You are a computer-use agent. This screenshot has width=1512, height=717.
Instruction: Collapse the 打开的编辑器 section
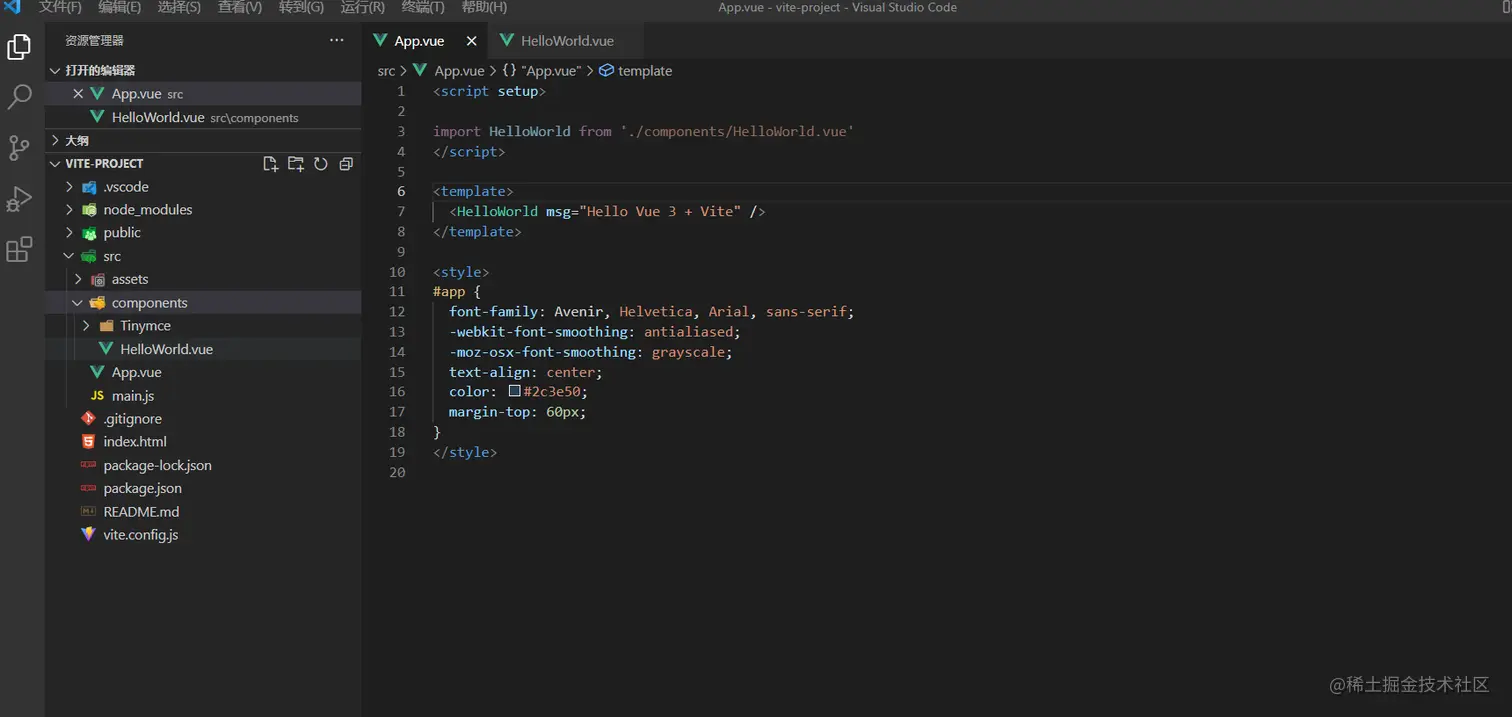point(55,71)
